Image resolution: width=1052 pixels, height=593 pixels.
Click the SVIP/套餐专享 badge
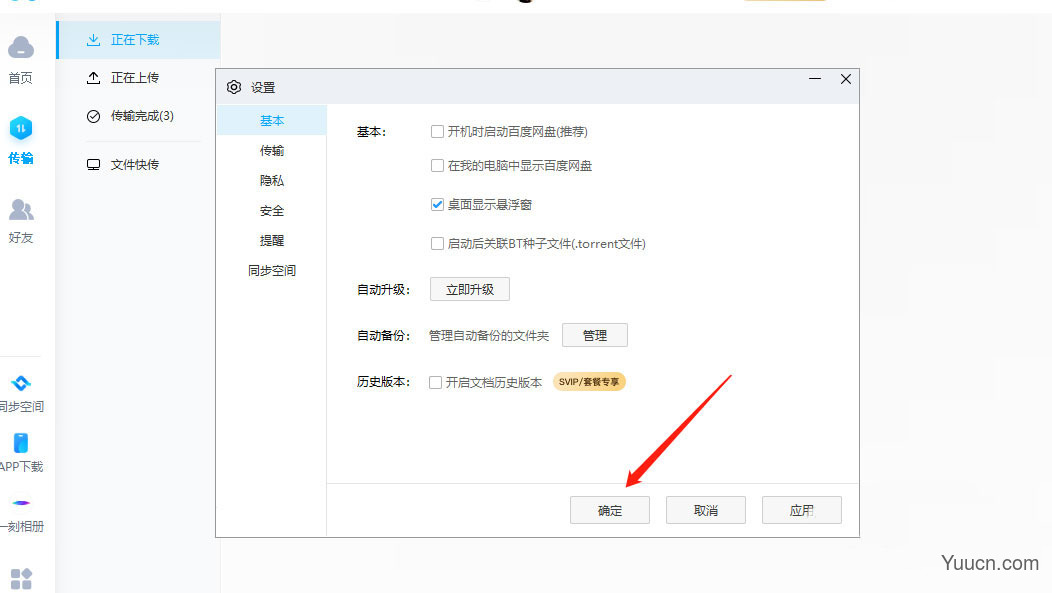[589, 382]
